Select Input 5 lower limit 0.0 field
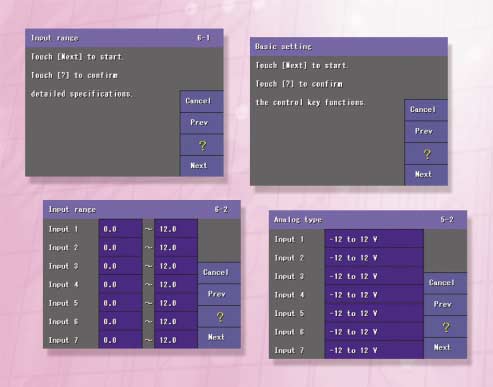 [x=120, y=303]
